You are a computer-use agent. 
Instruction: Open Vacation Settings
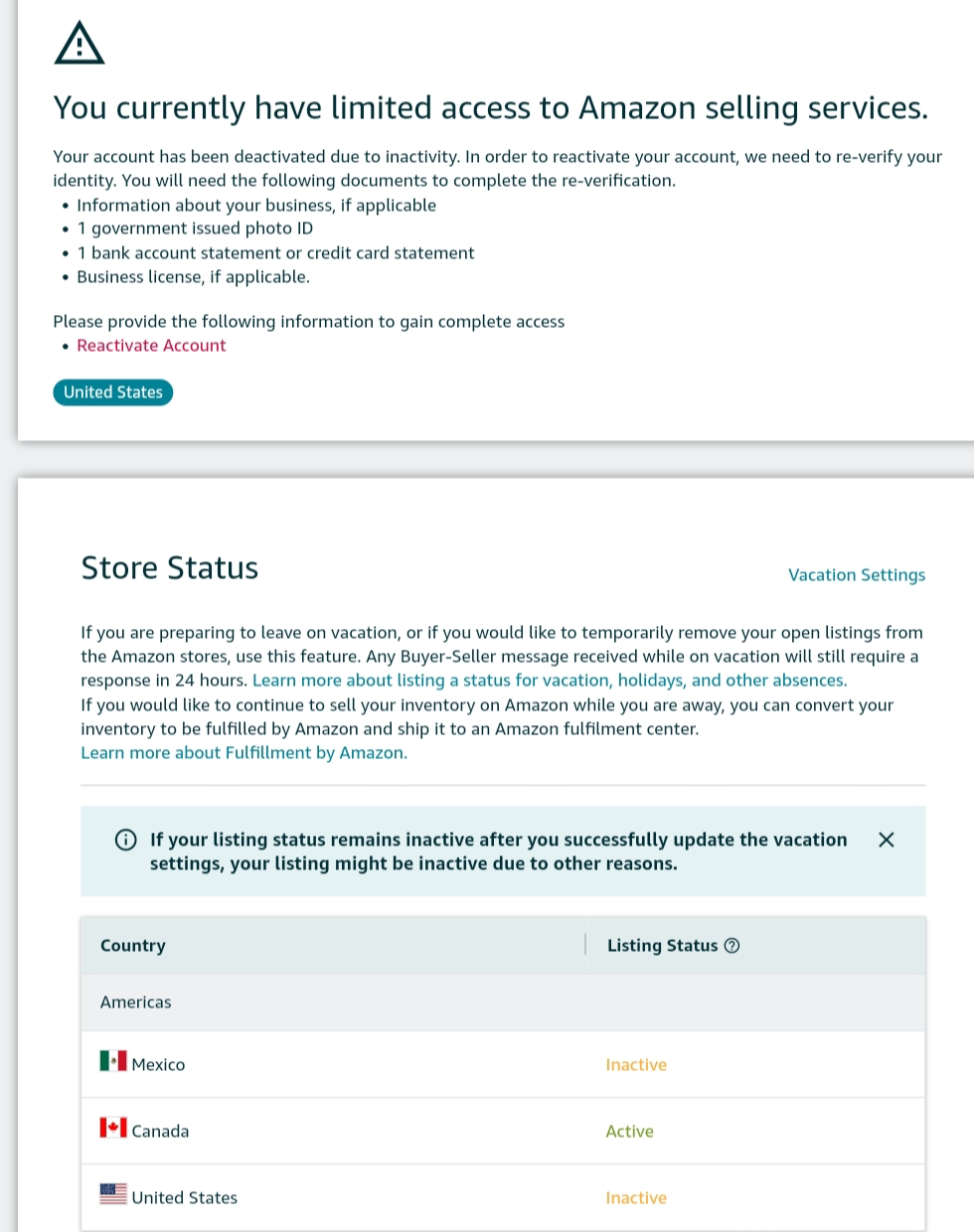[857, 575]
